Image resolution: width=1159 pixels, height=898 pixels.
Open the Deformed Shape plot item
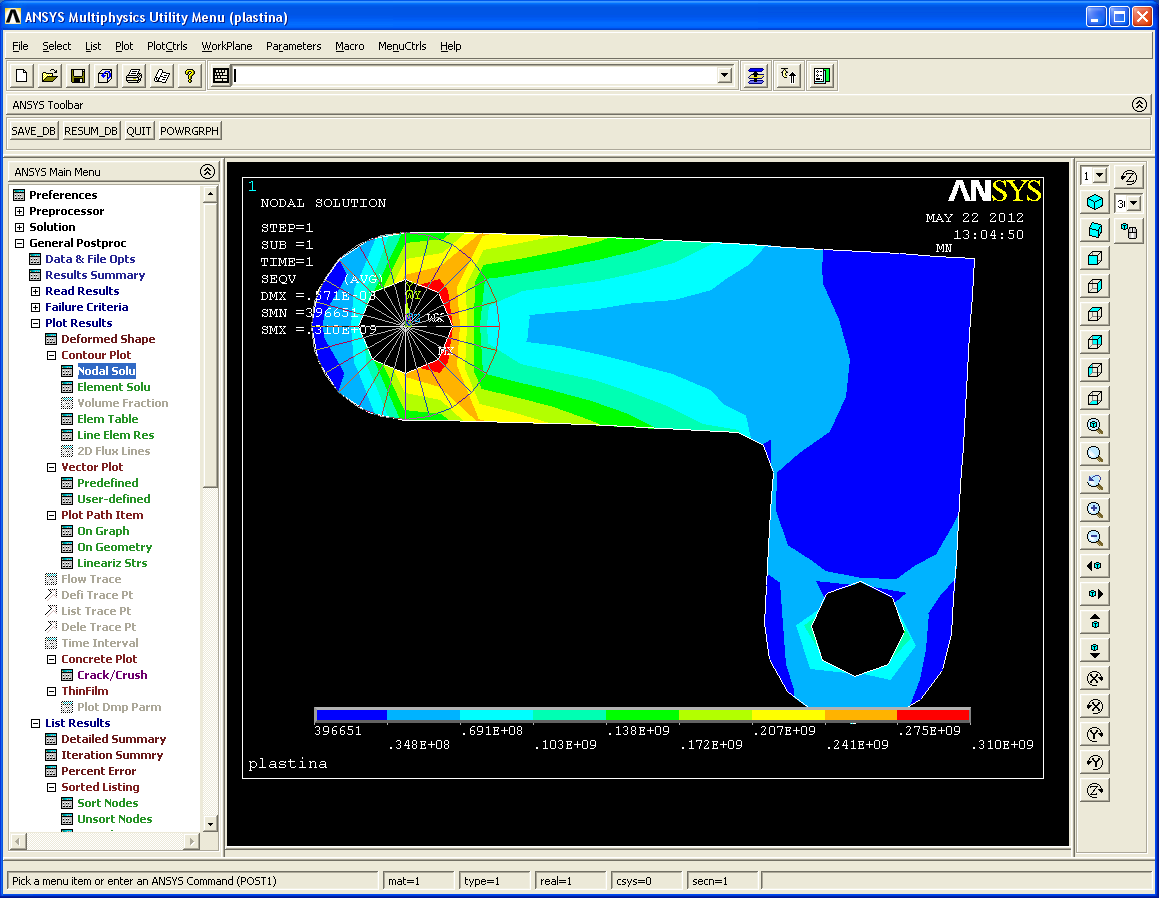pyautogui.click(x=108, y=339)
